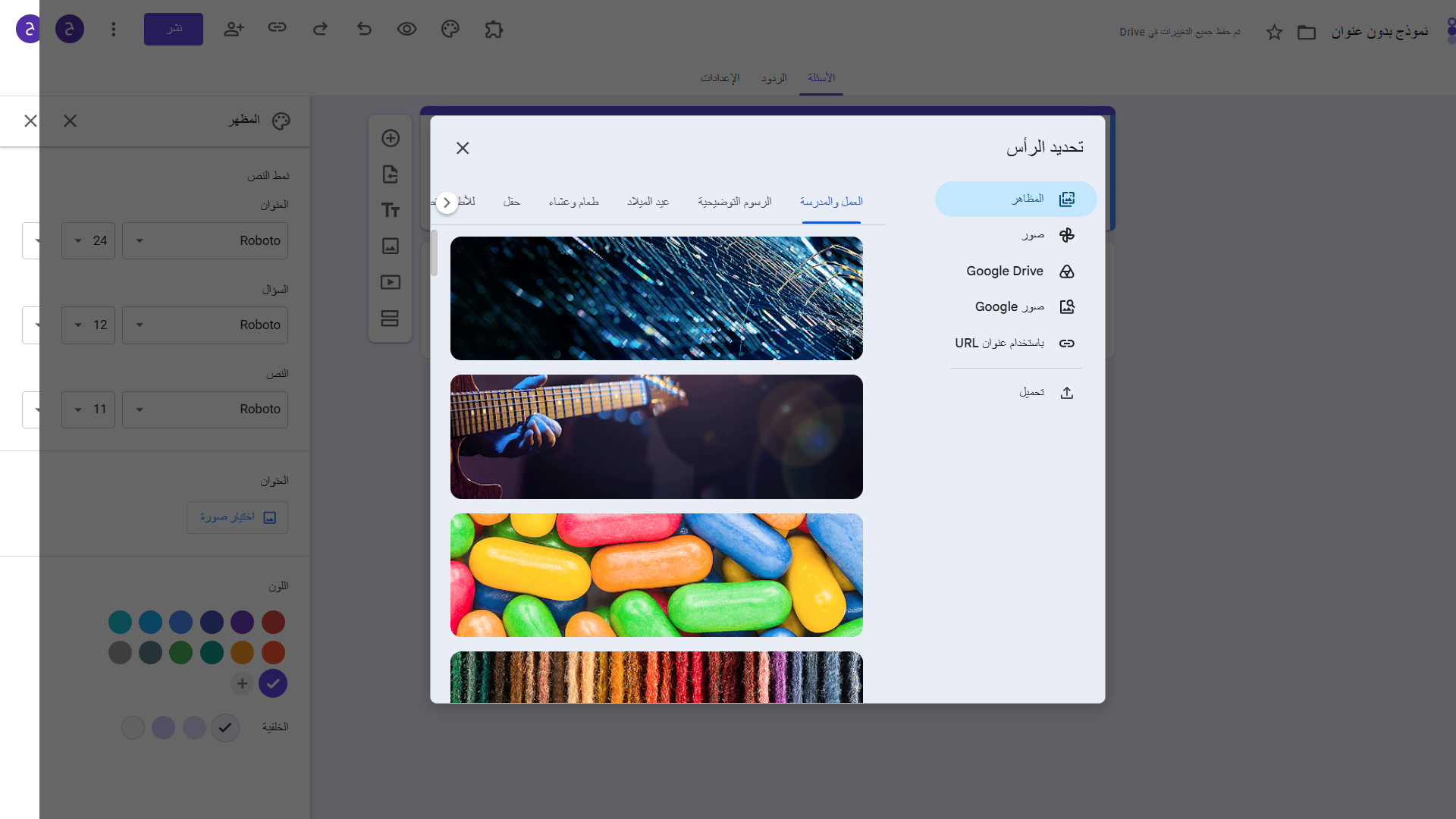1456x819 pixels.
Task: Open text font size 11 dropdown
Action: coord(88,409)
